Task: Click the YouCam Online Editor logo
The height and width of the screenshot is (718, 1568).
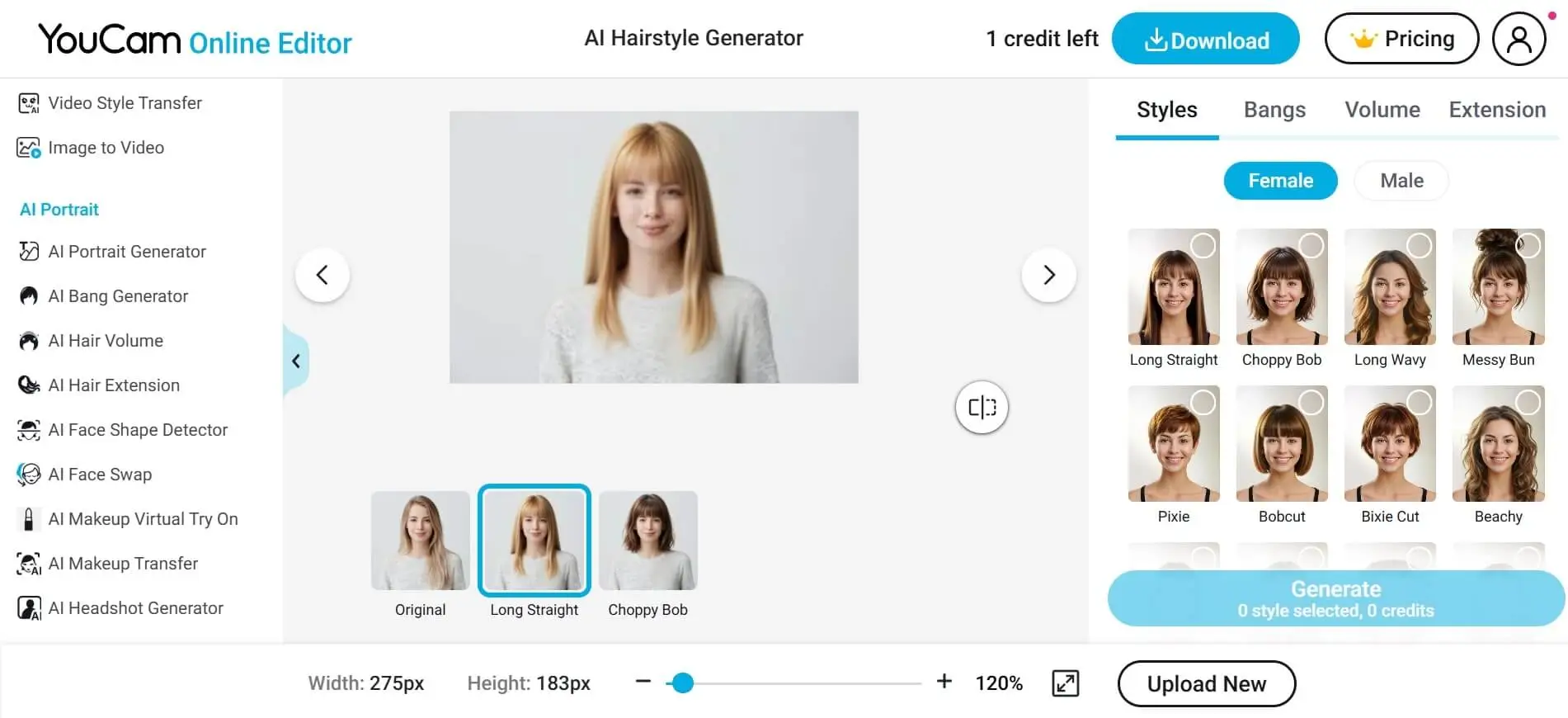Action: point(195,40)
